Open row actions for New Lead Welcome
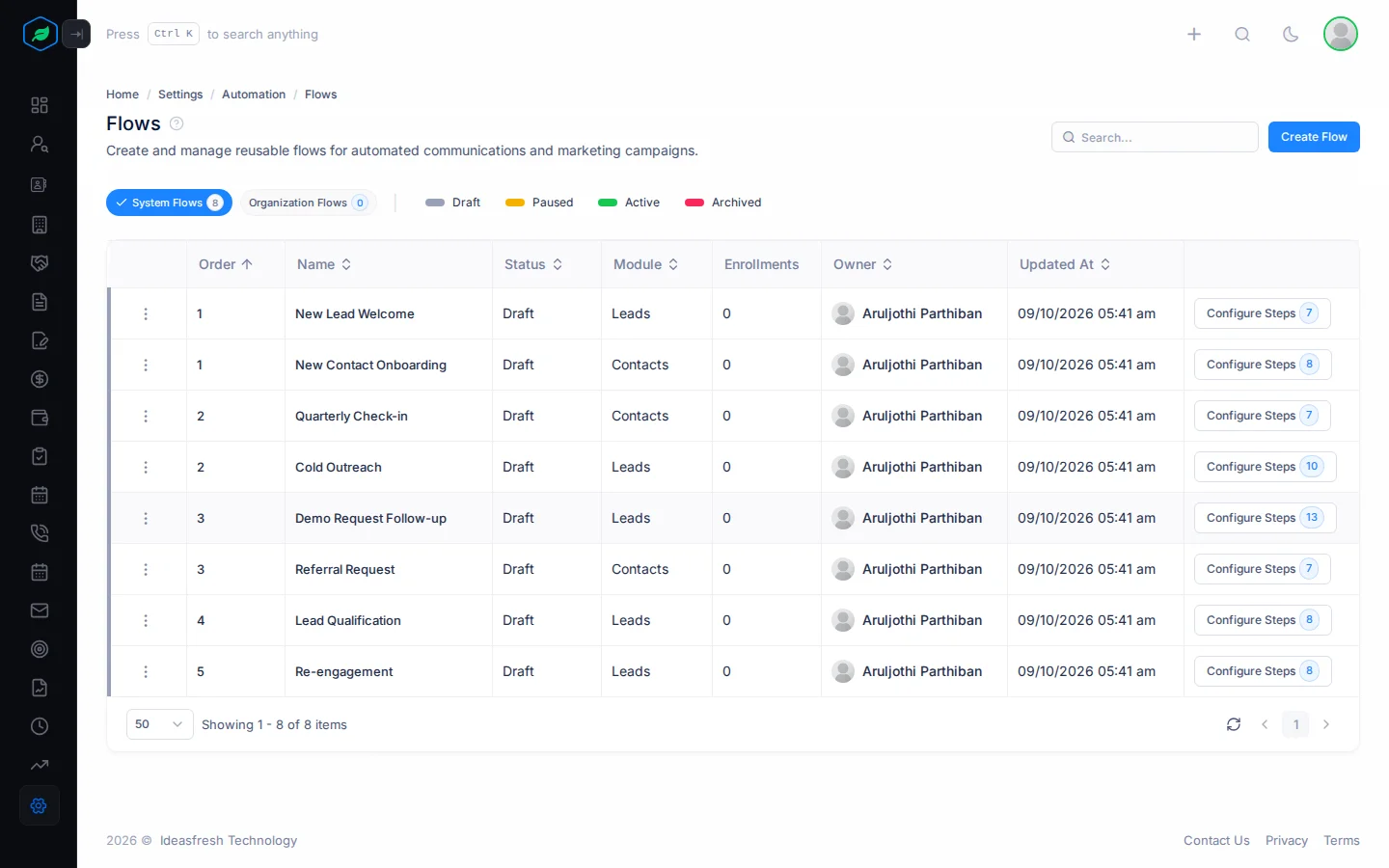Viewport: 1389px width, 868px height. [x=146, y=313]
